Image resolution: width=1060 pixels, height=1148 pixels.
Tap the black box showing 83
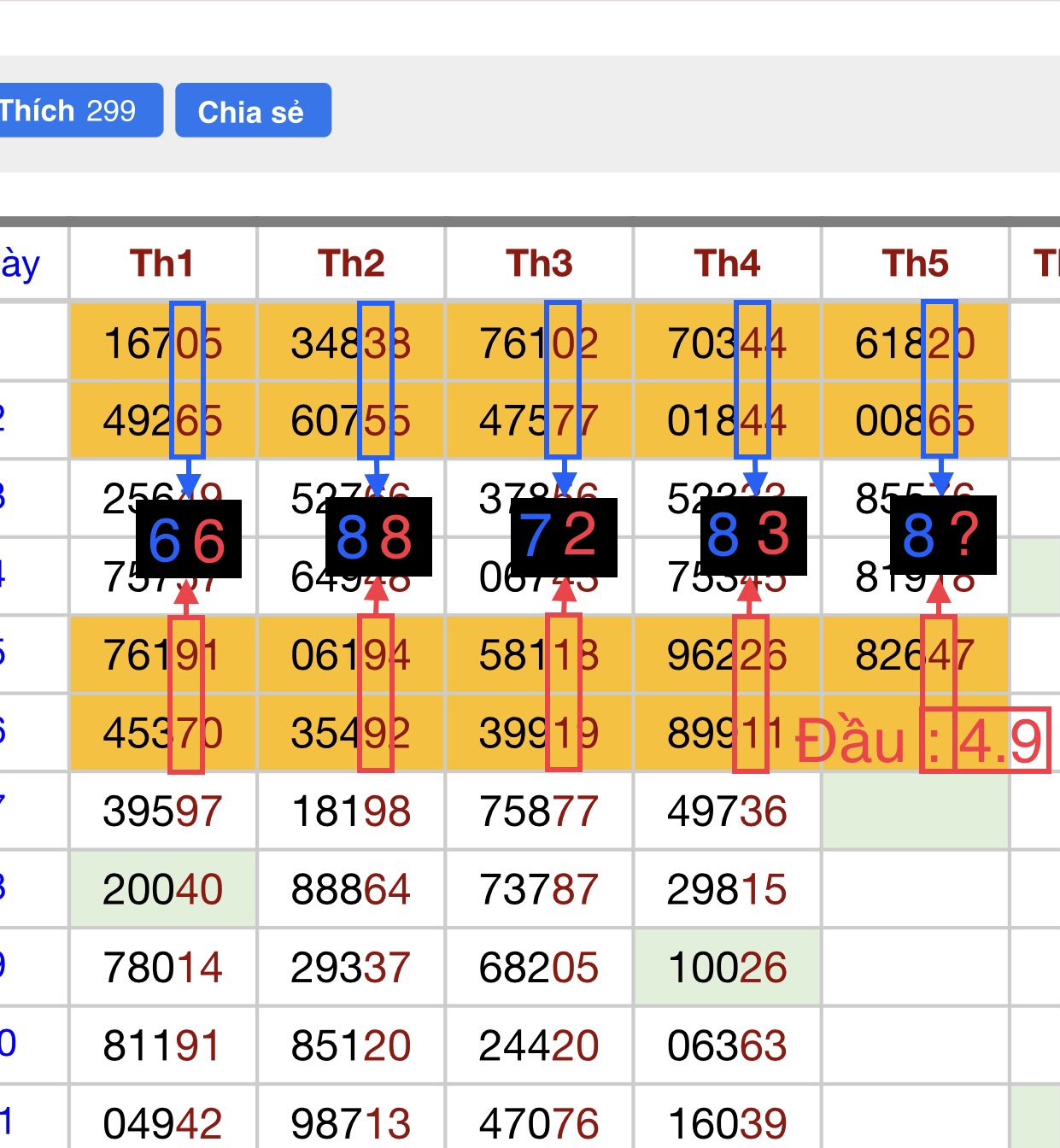coord(752,535)
